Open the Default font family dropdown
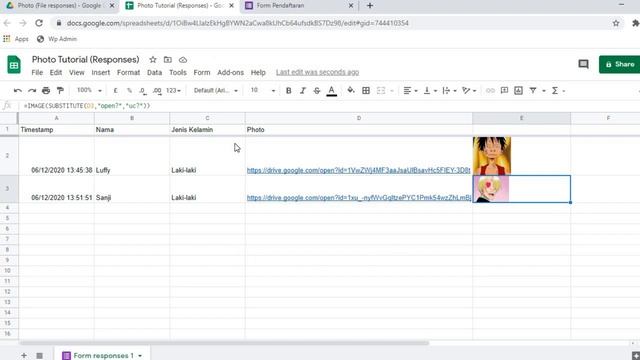 216,91
